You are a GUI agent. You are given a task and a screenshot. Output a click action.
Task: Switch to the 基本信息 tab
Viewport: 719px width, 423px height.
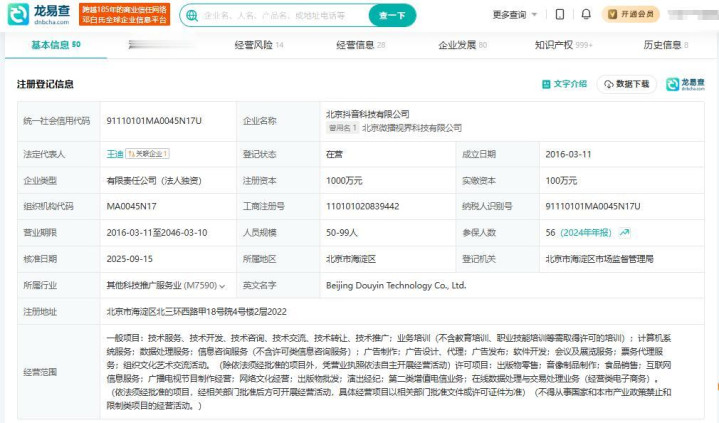click(x=55, y=45)
